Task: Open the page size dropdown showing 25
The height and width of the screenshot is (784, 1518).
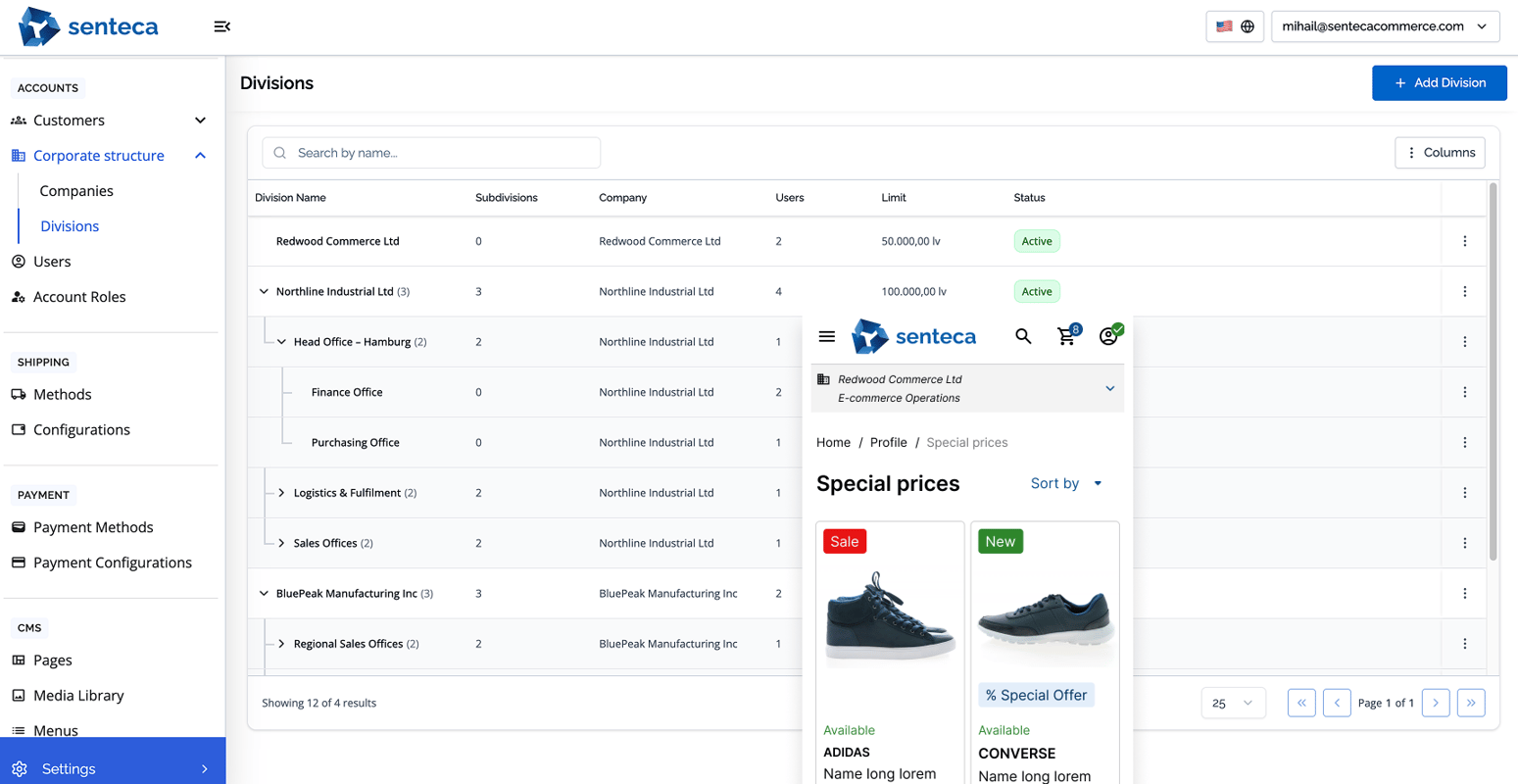Action: point(1233,703)
